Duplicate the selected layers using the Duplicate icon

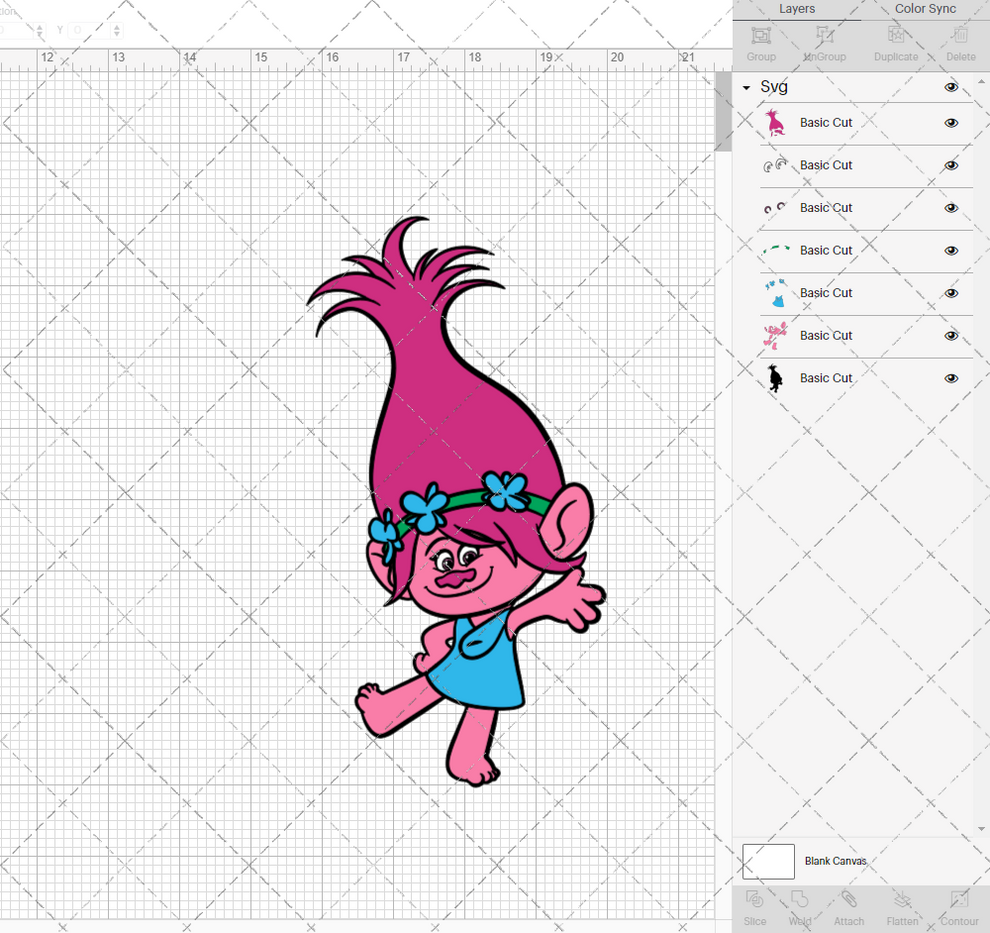(x=895, y=42)
